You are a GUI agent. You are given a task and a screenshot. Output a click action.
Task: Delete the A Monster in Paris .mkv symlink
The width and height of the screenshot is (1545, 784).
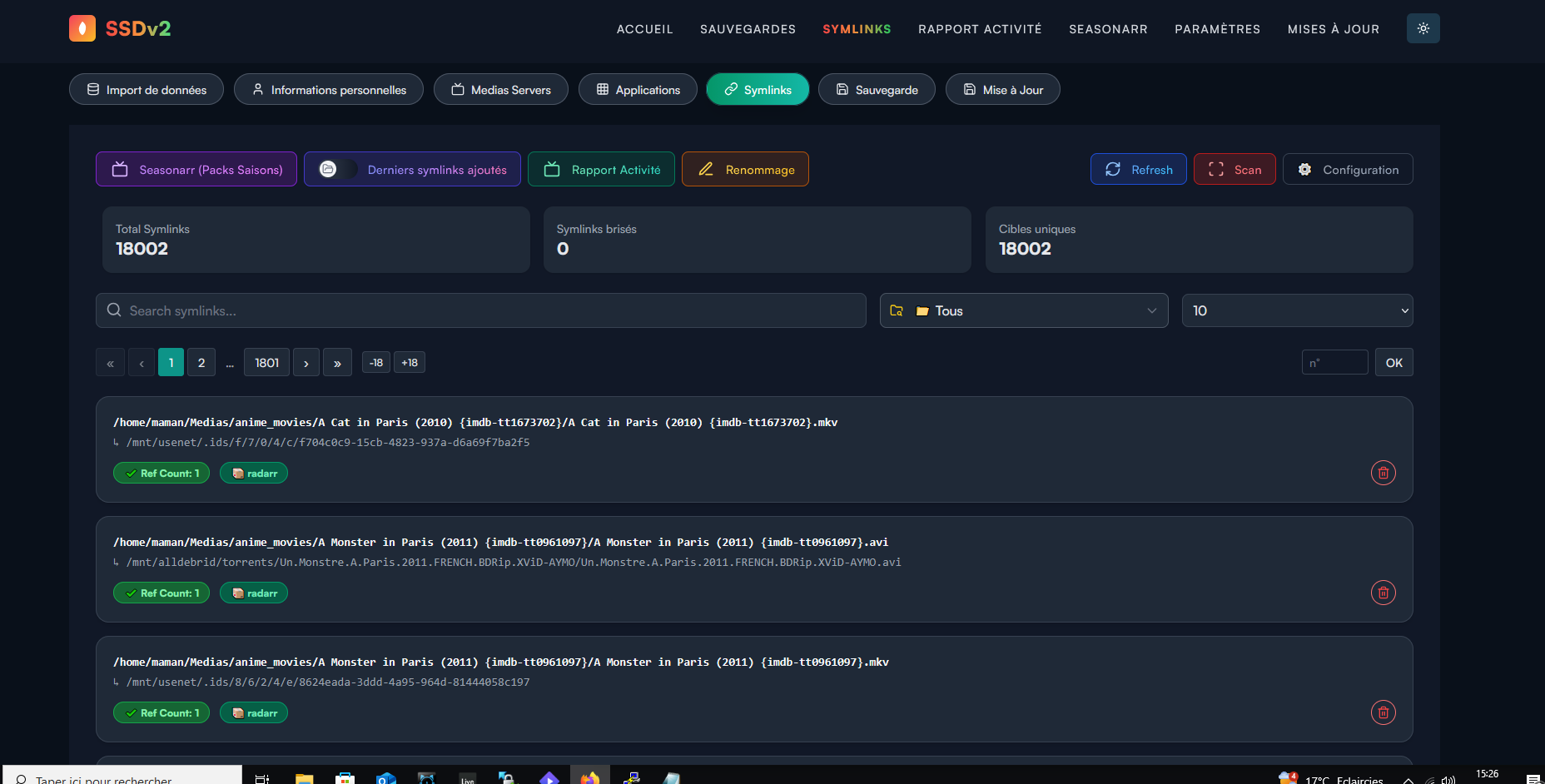click(1383, 712)
